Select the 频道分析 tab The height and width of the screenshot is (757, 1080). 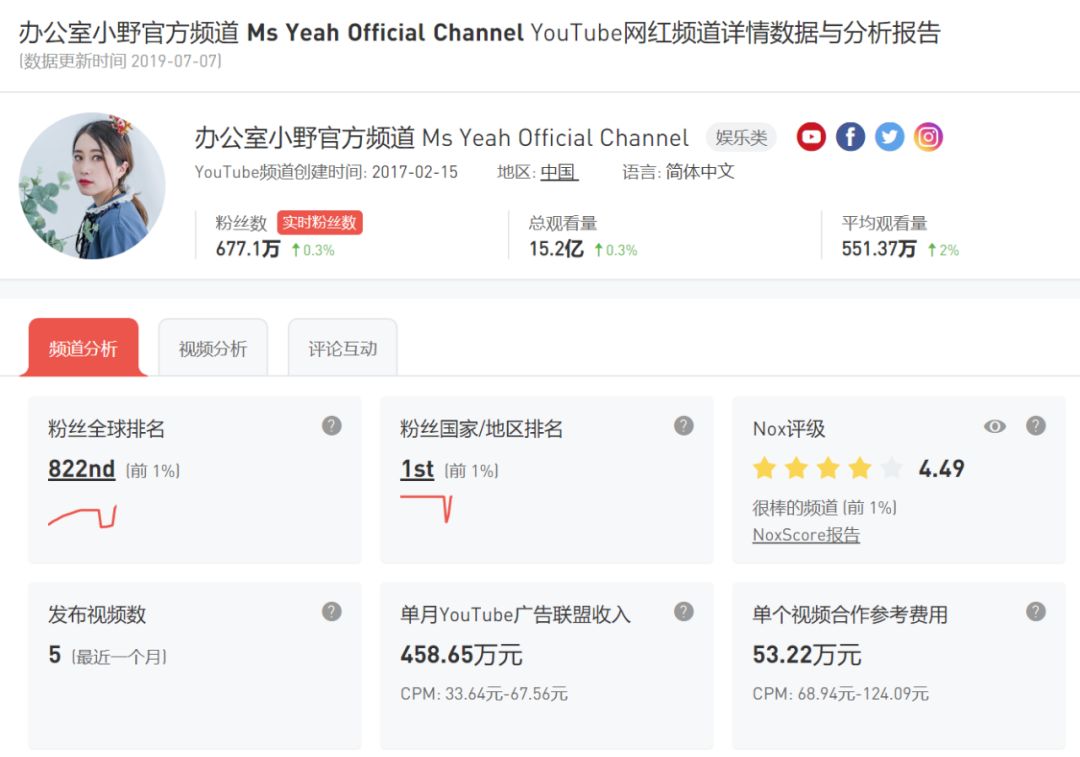point(83,347)
